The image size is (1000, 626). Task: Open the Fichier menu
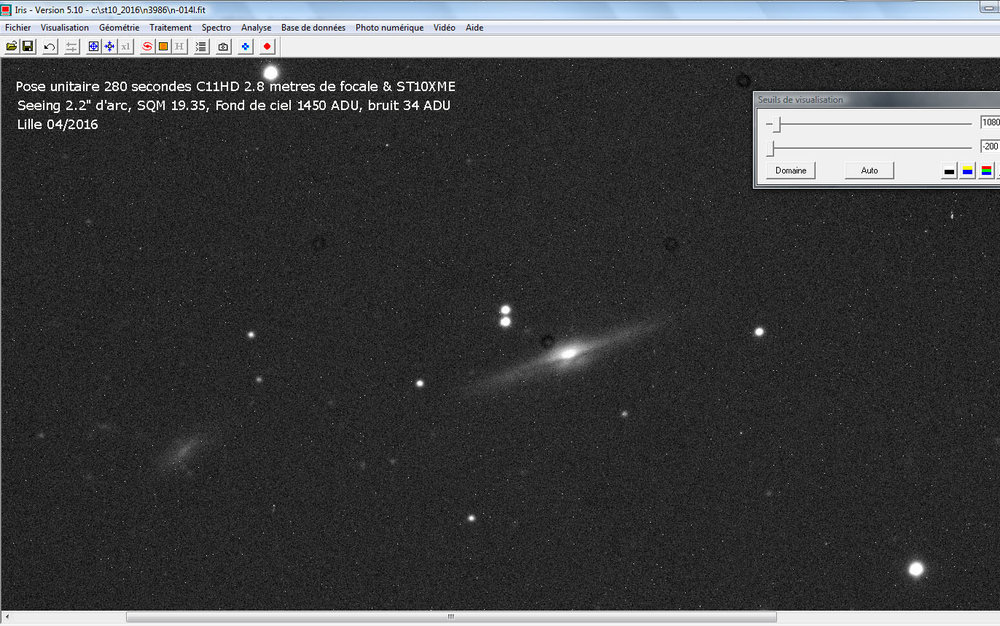pos(18,27)
